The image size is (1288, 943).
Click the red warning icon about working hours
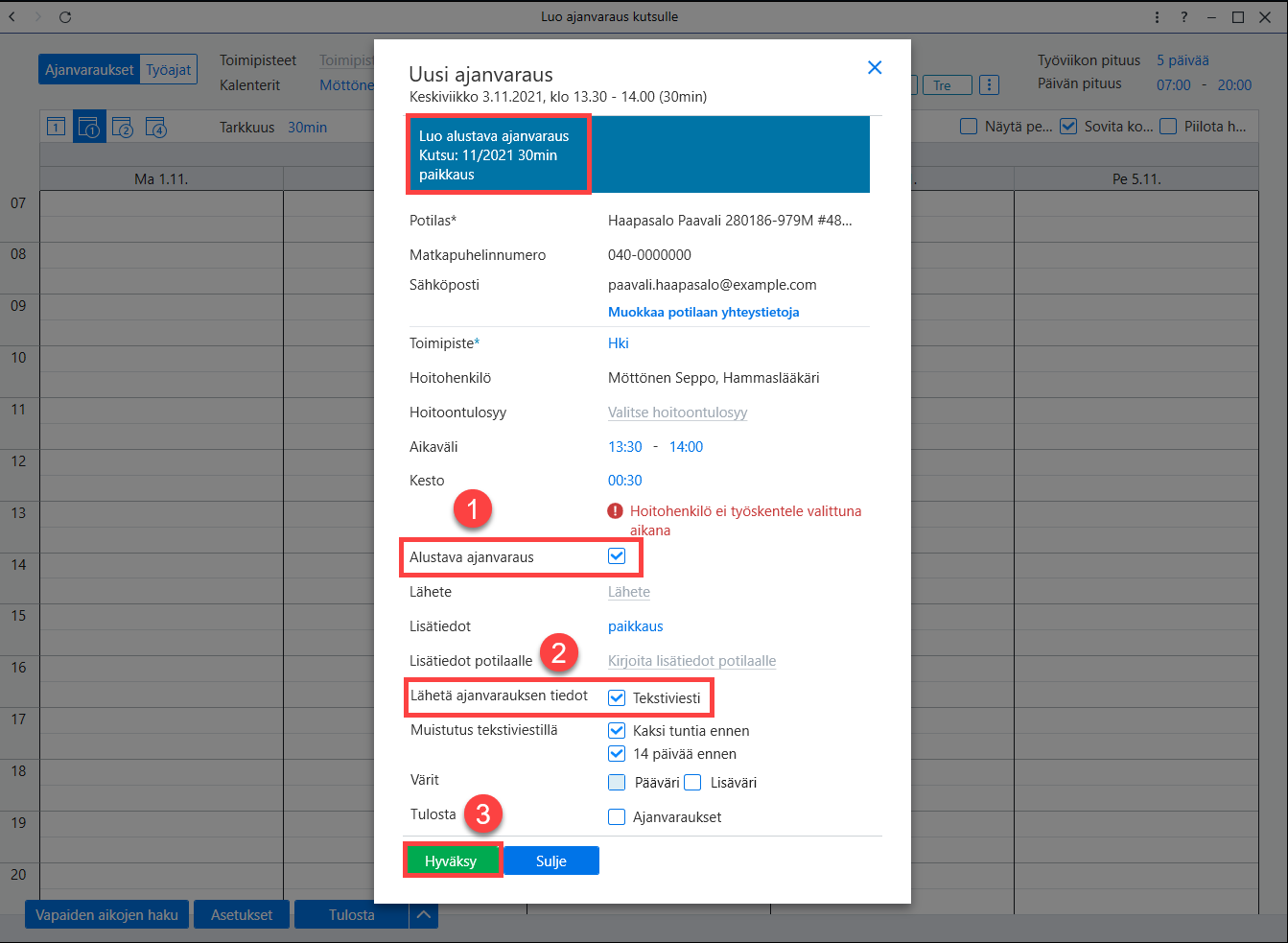coord(616,511)
